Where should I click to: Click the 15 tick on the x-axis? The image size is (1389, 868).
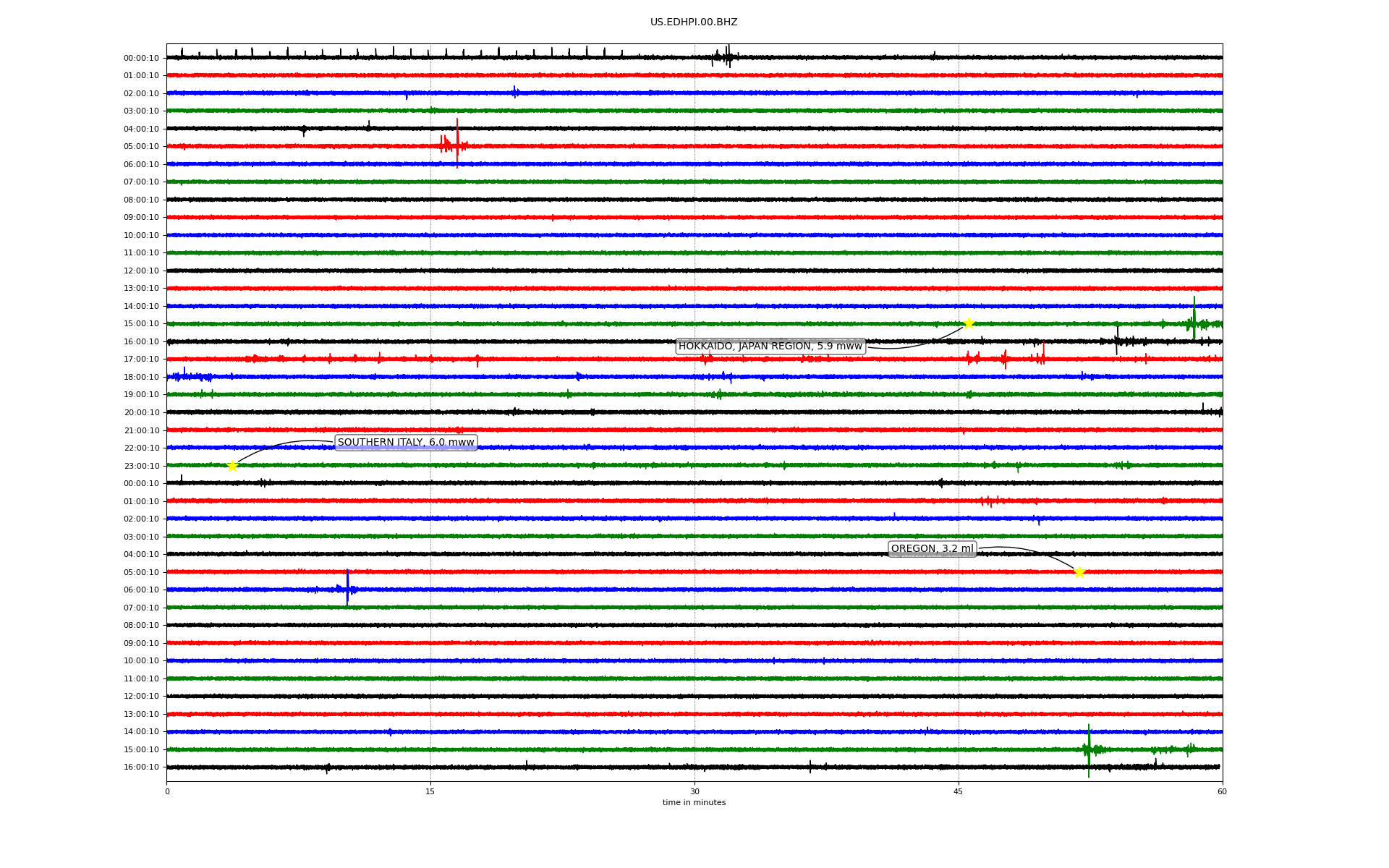click(430, 791)
